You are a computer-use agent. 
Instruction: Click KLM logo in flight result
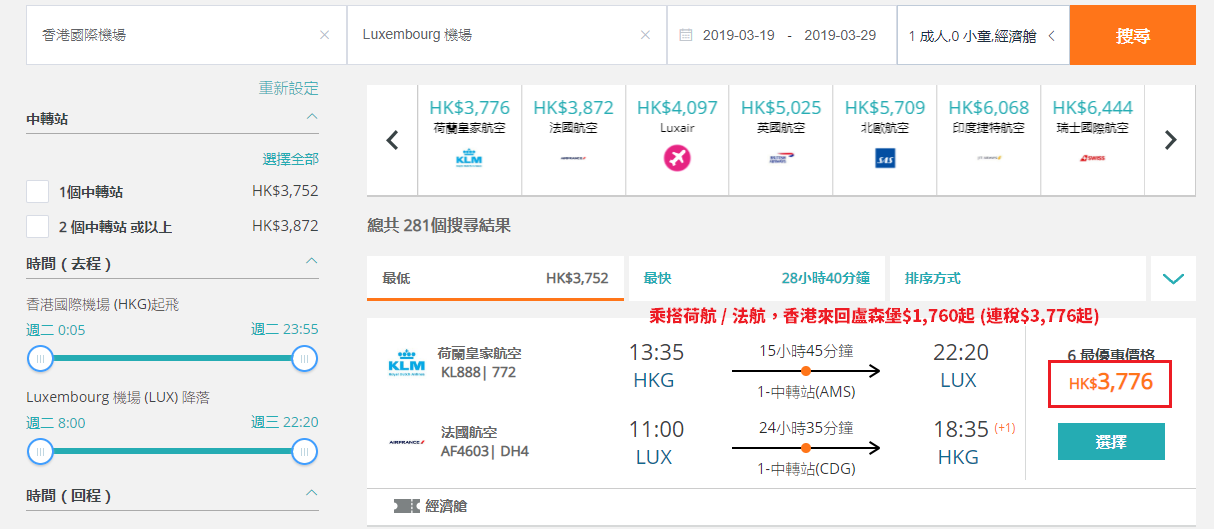[x=406, y=364]
